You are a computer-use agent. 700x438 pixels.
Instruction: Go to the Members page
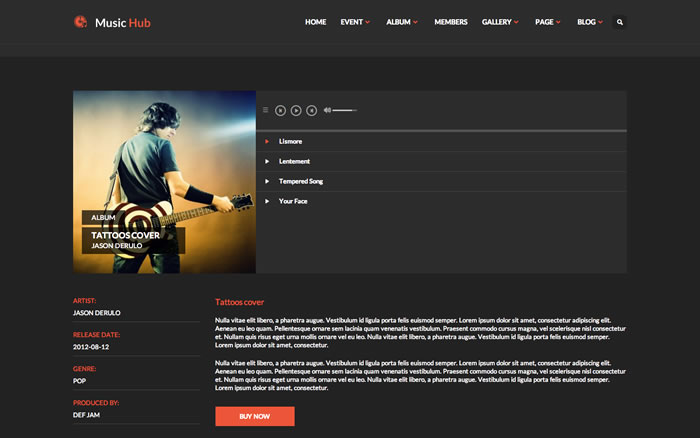(451, 22)
